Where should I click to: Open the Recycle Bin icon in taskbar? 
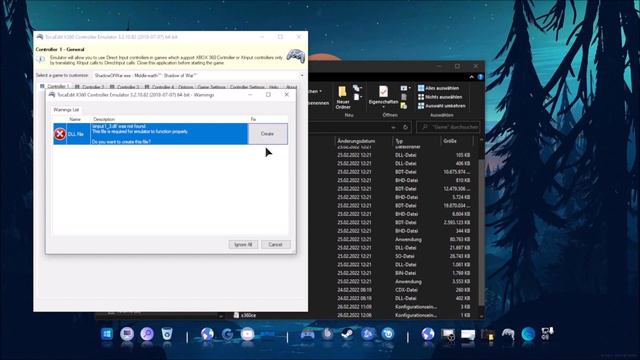[167, 334]
